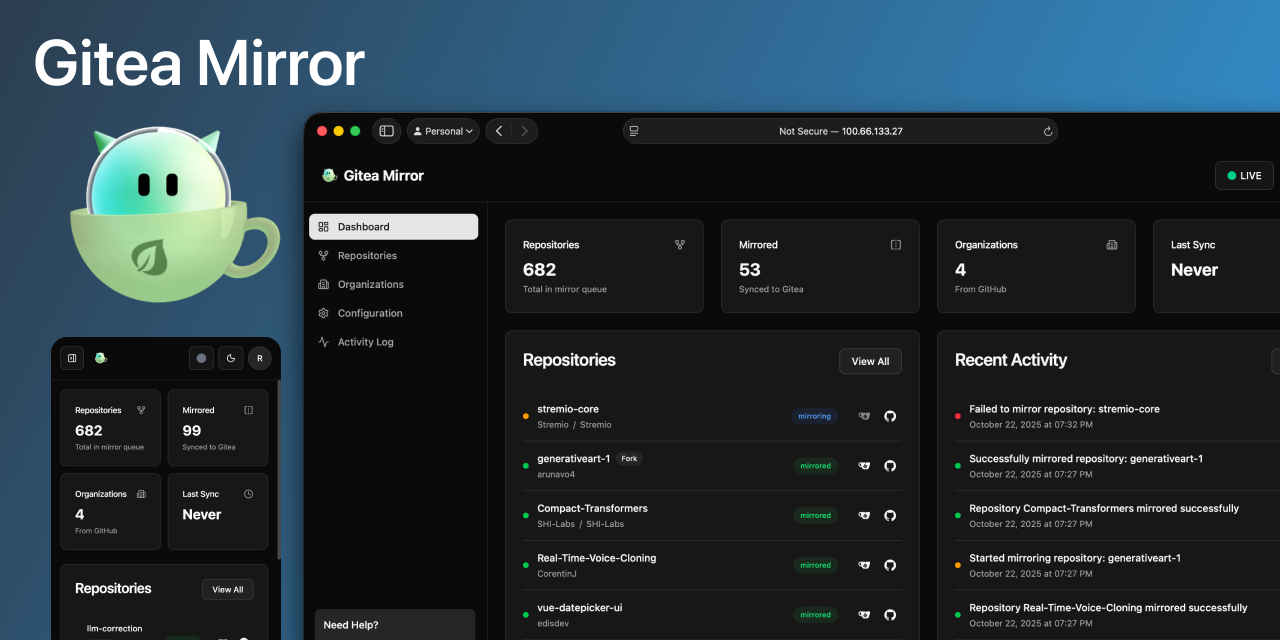Toggle Safari sidebar panel button
The width and height of the screenshot is (1280, 640).
(386, 131)
